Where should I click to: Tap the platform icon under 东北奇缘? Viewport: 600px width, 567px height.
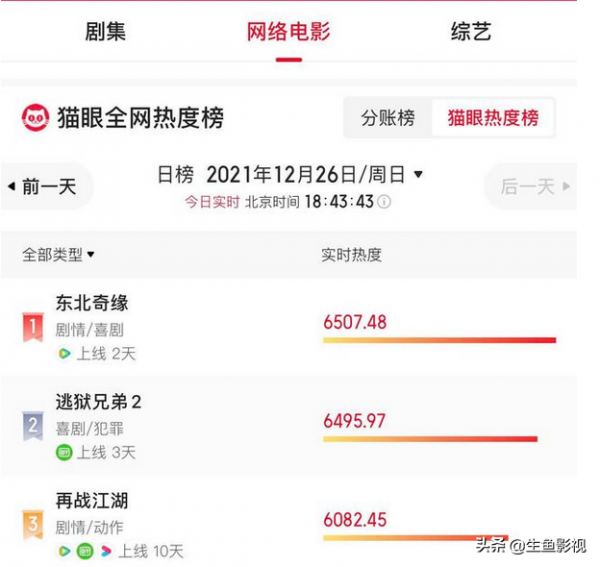click(64, 353)
